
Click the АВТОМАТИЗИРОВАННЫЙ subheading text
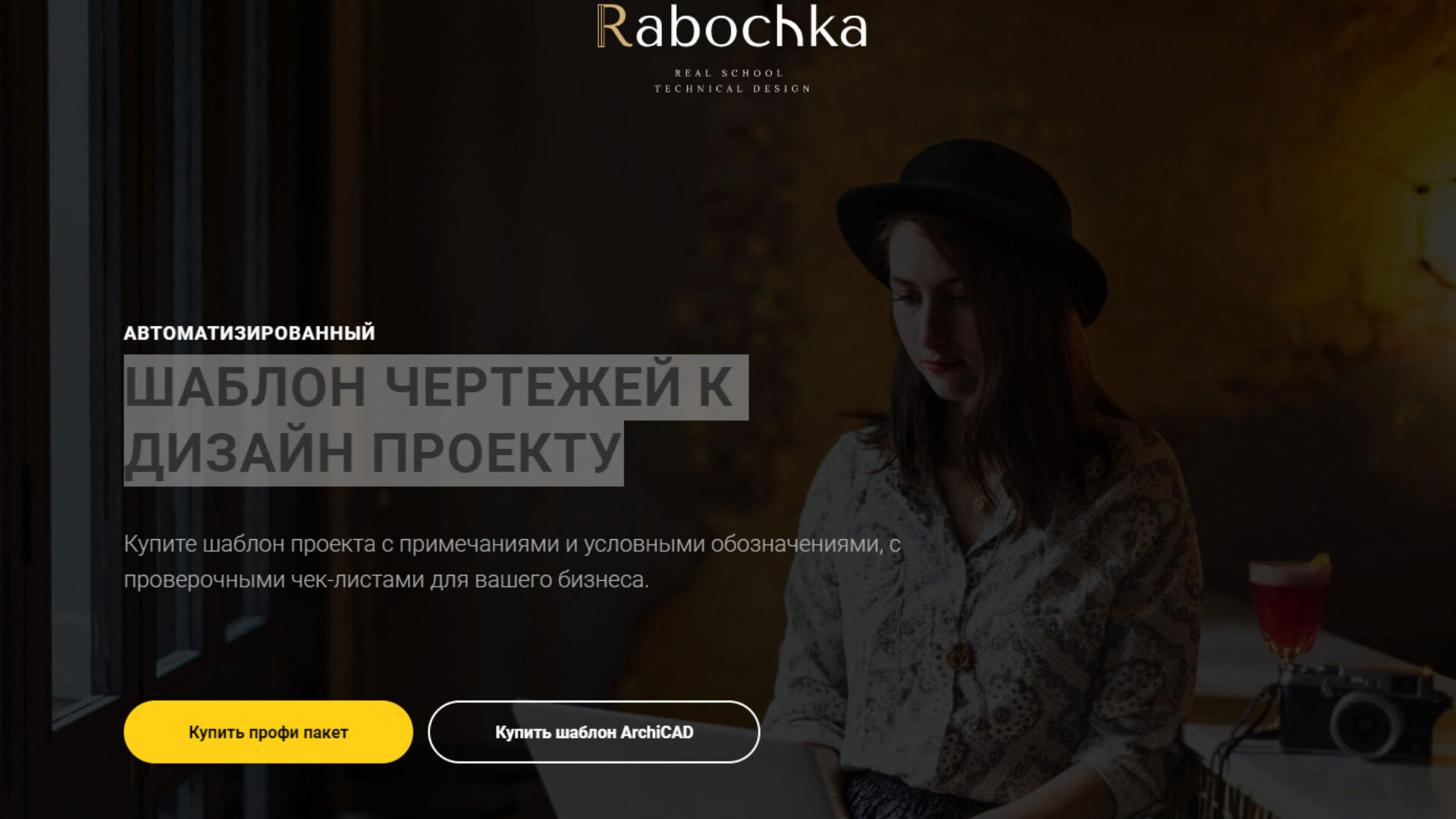(249, 333)
